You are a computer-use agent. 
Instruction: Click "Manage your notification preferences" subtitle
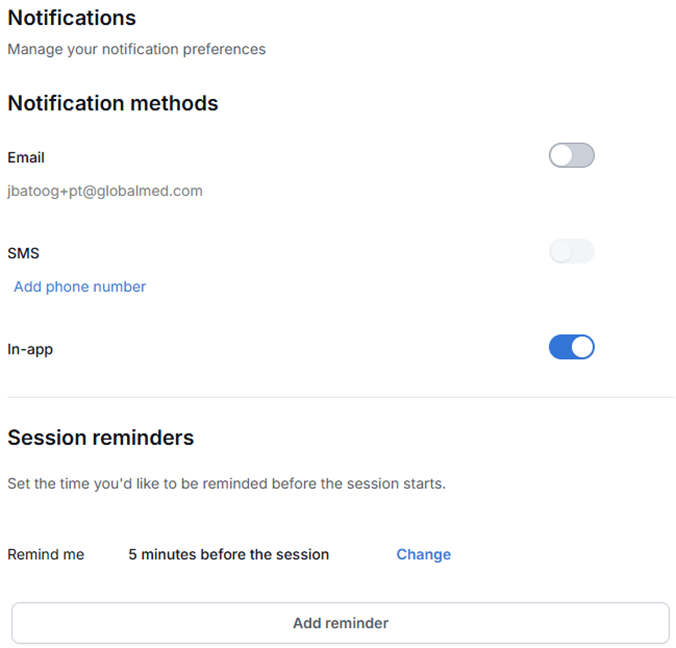pyautogui.click(x=136, y=48)
